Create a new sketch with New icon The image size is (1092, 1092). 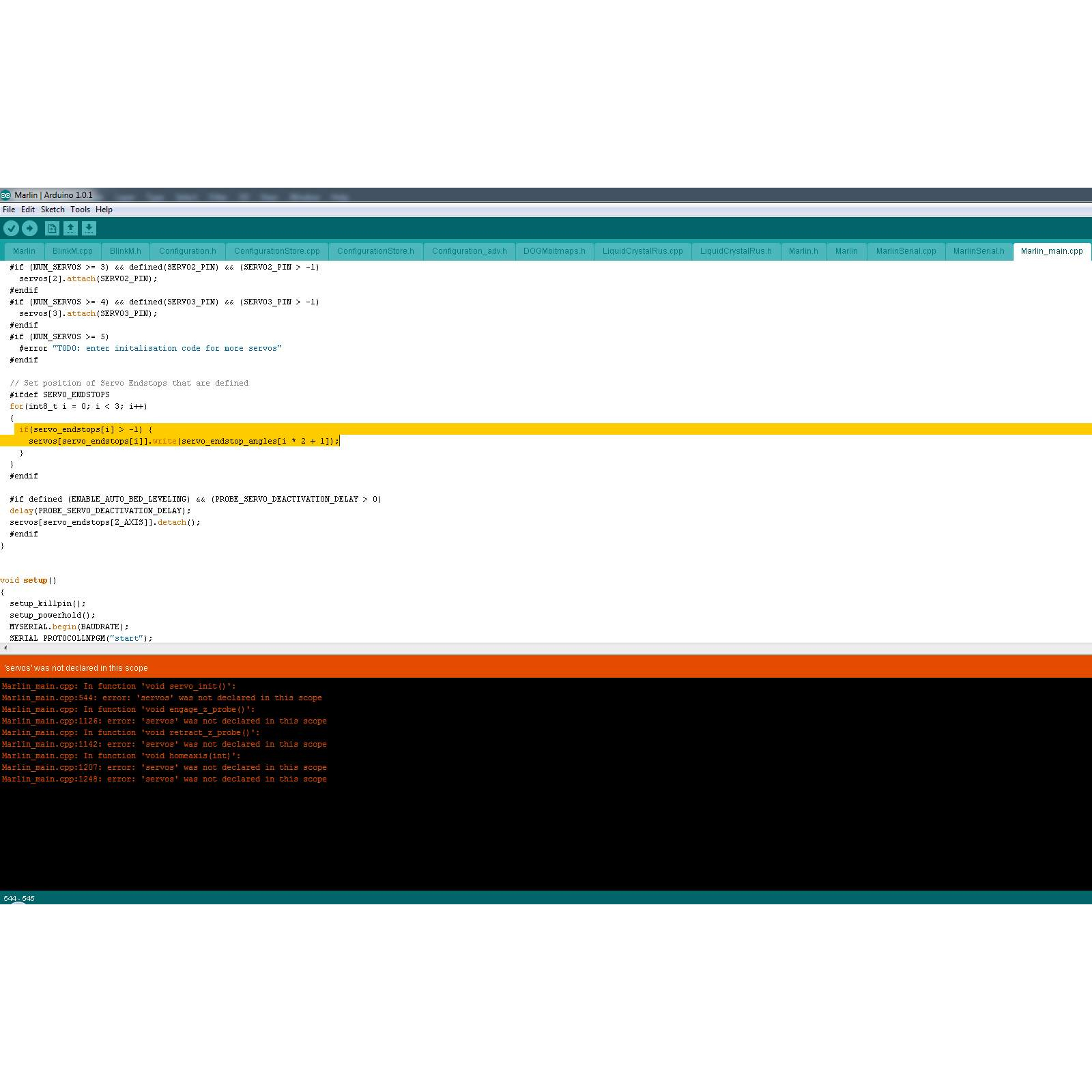point(52,229)
